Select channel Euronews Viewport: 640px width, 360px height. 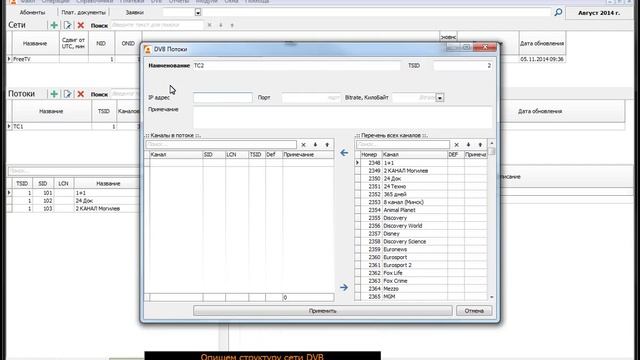[x=420, y=249]
